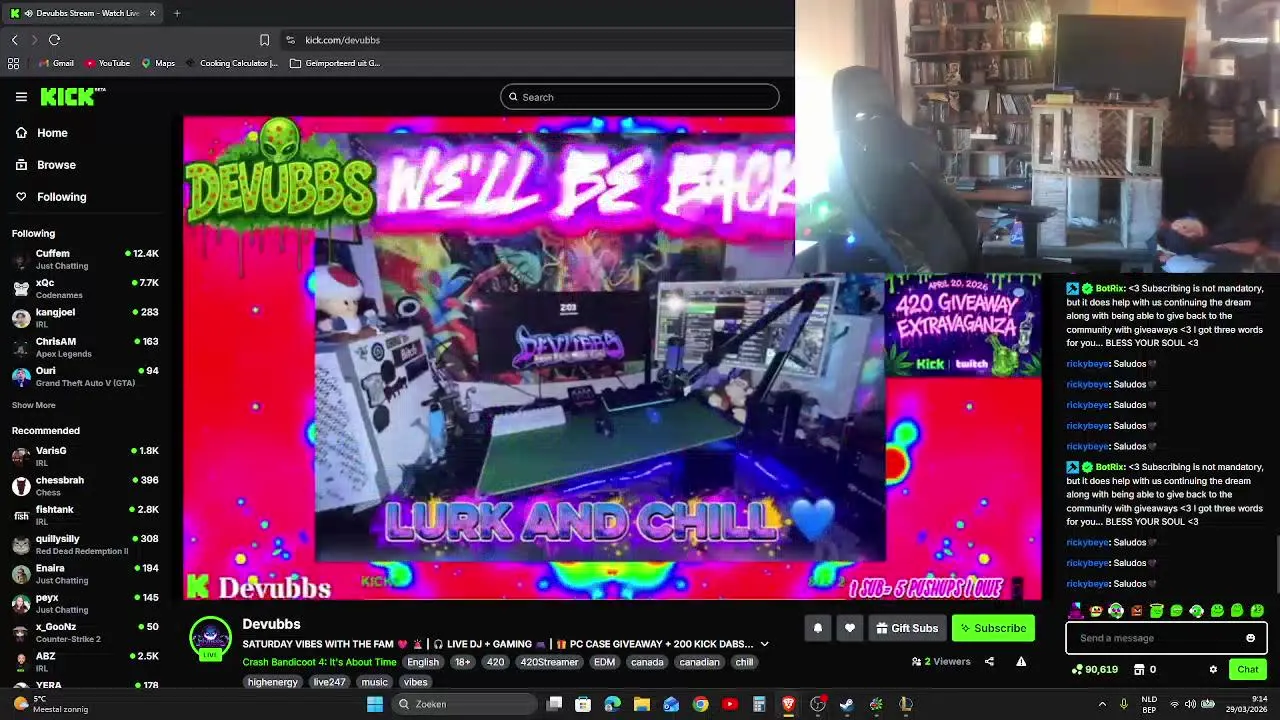
Task: Open Microsoft Store from taskbar
Action: (x=583, y=704)
